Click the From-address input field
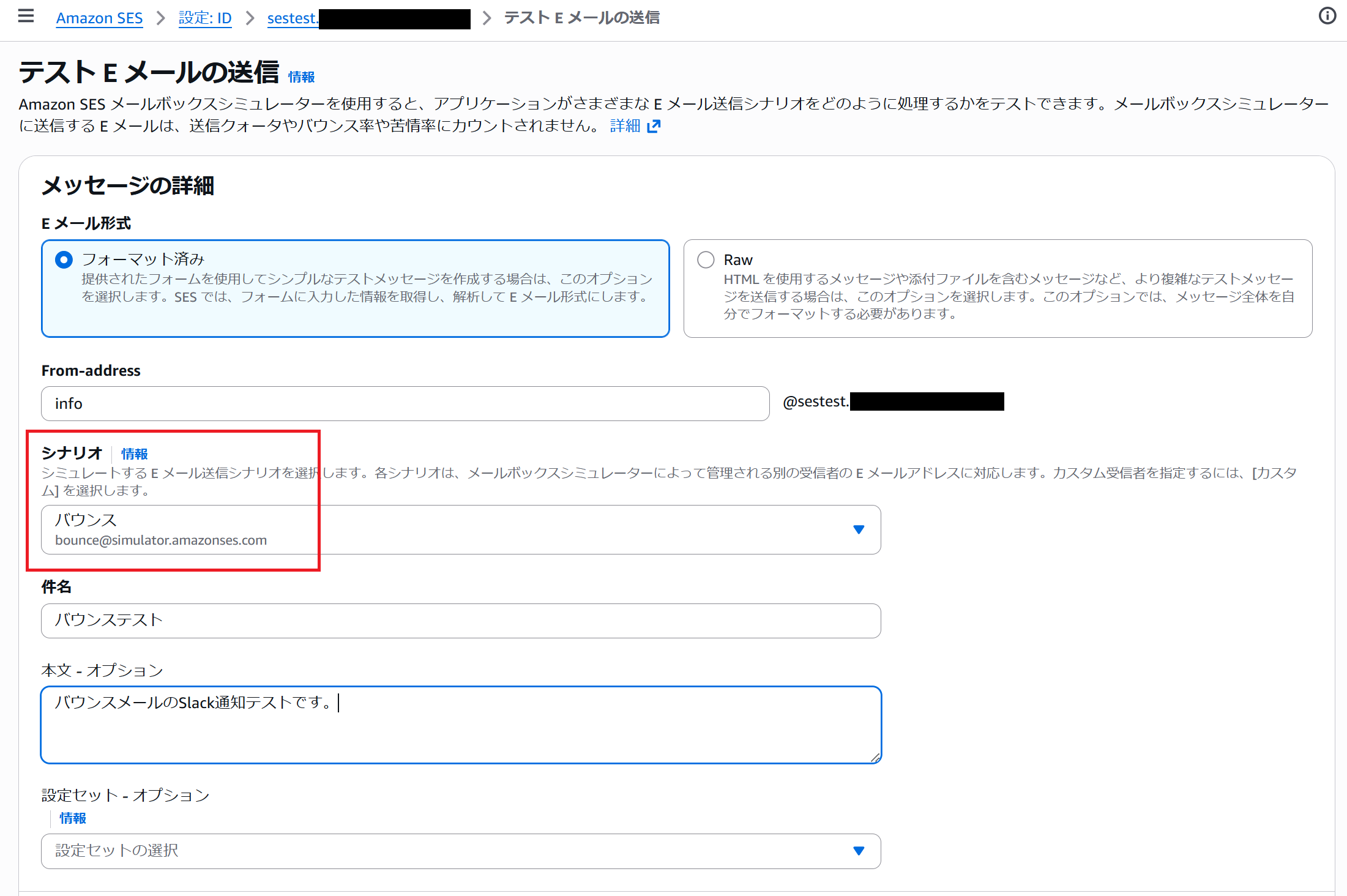Viewport: 1347px width, 896px height. click(x=405, y=403)
